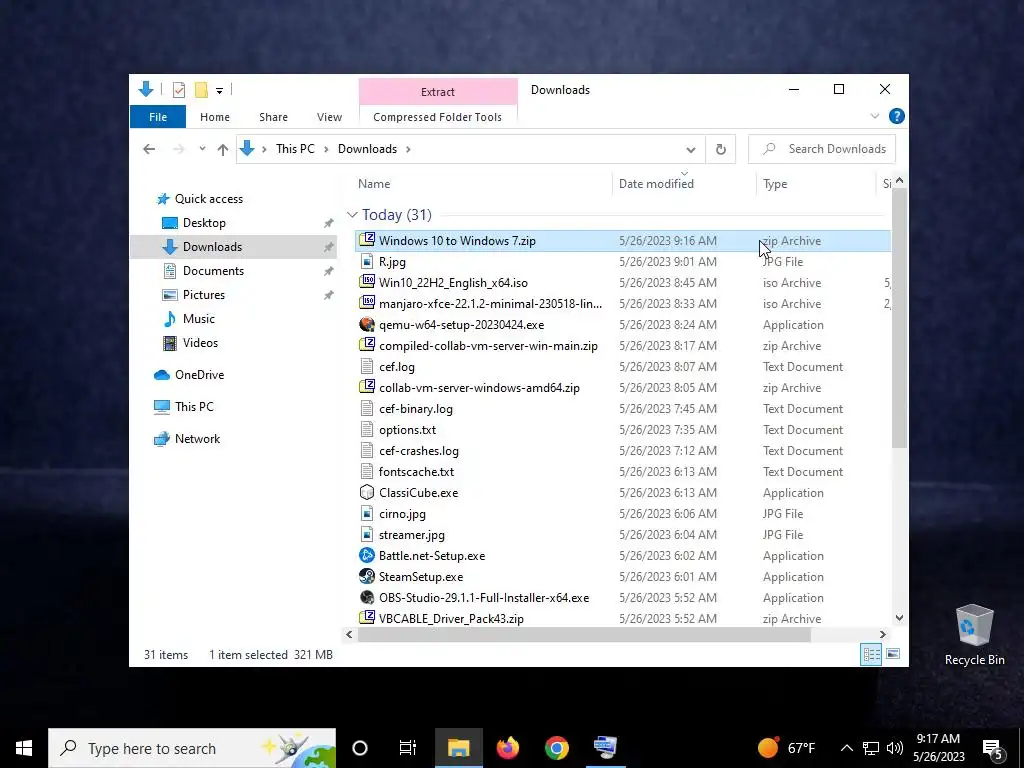Open the File menu

click(x=158, y=117)
